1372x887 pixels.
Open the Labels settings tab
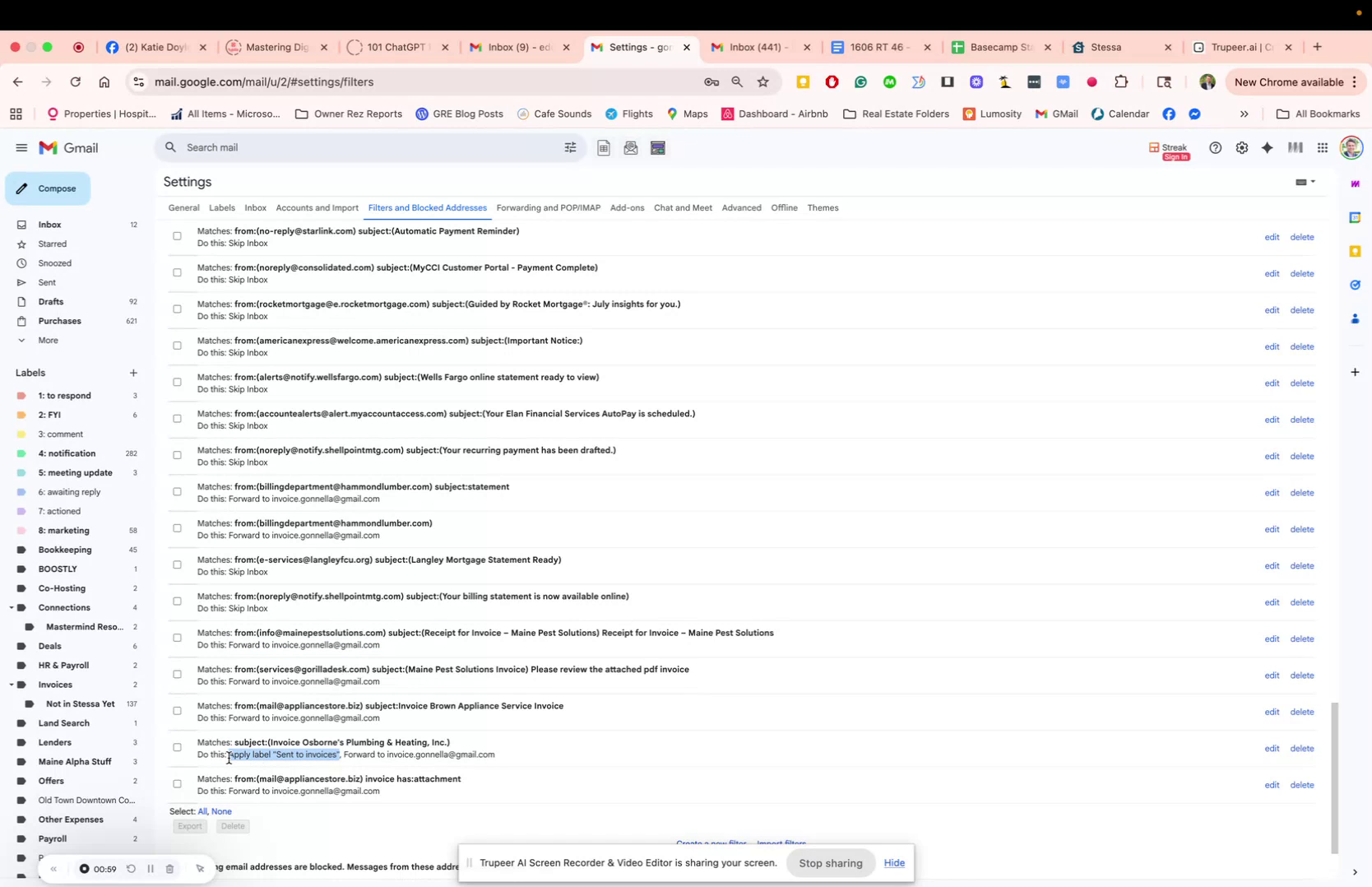[221, 207]
